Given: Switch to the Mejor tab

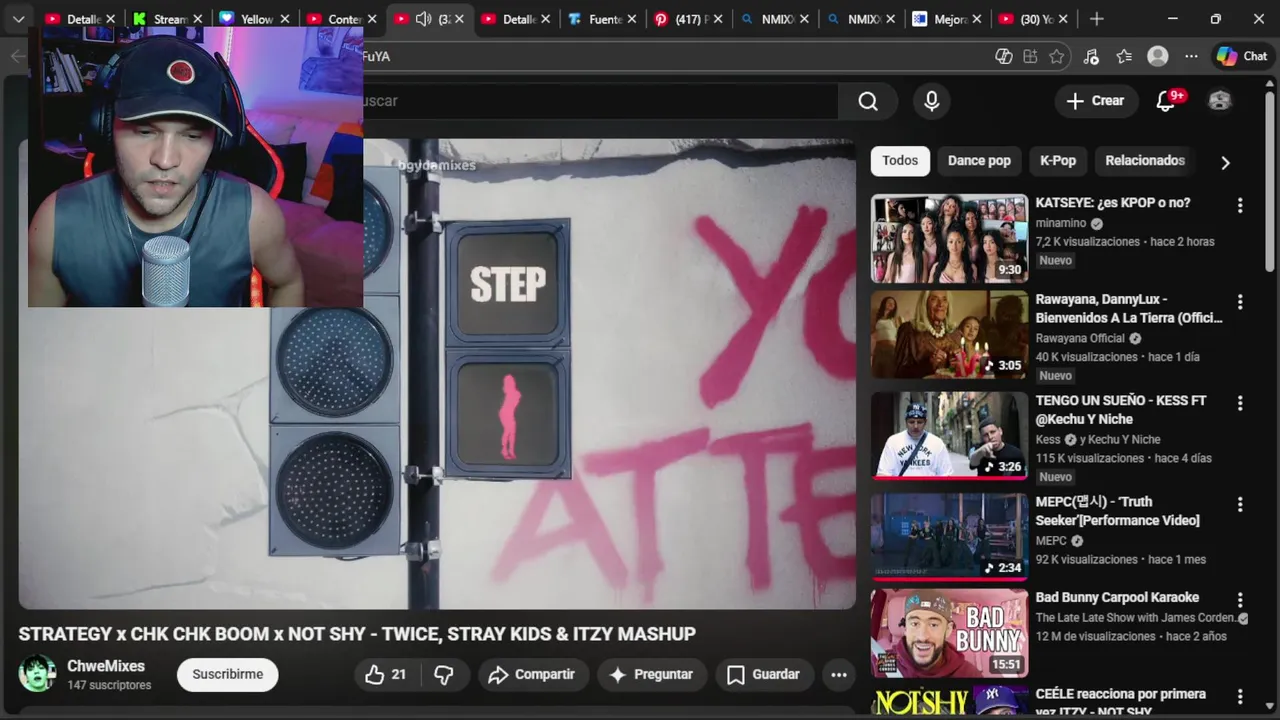Looking at the screenshot, I should pyautogui.click(x=948, y=19).
